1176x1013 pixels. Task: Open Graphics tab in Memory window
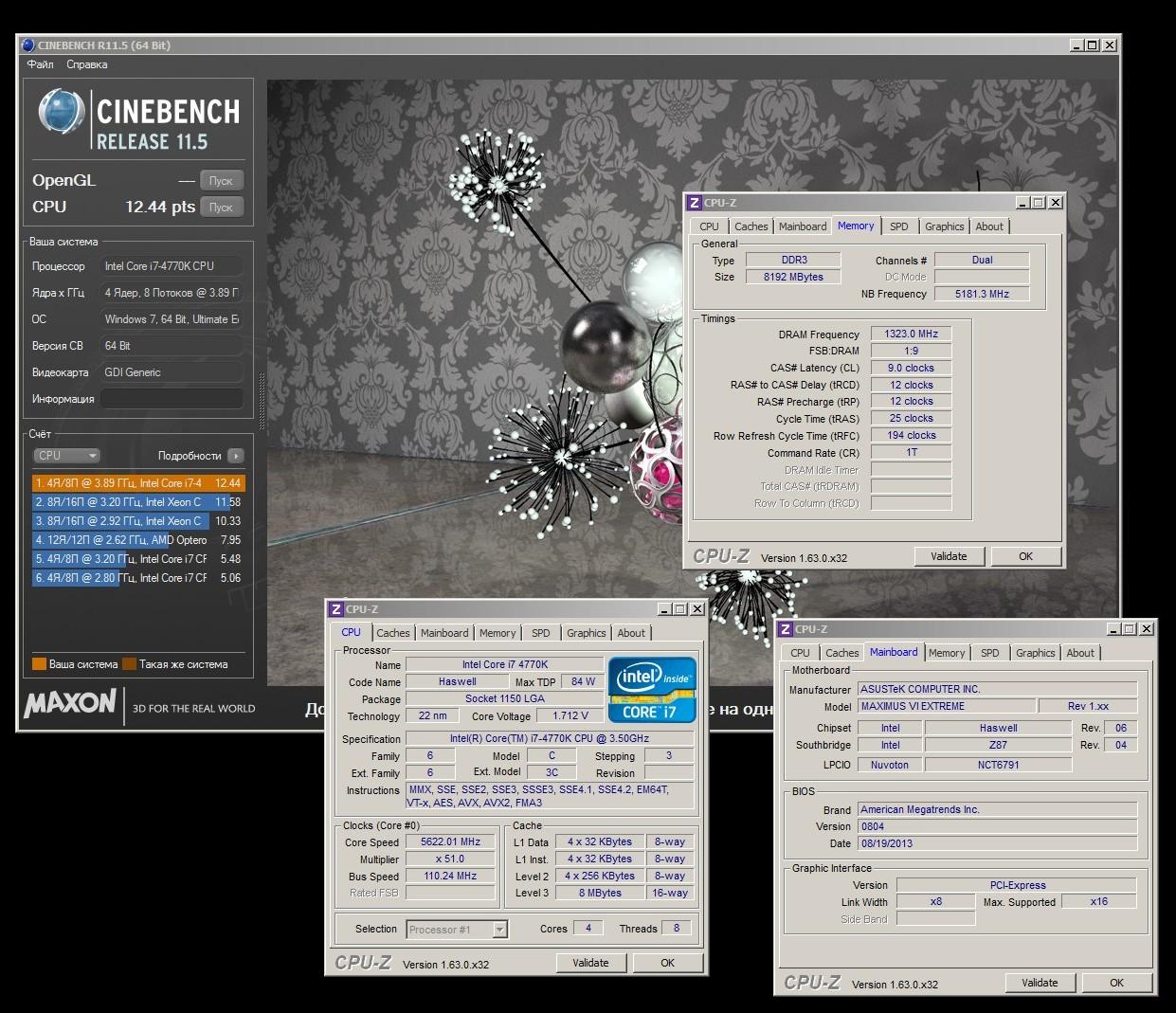pyautogui.click(x=945, y=226)
